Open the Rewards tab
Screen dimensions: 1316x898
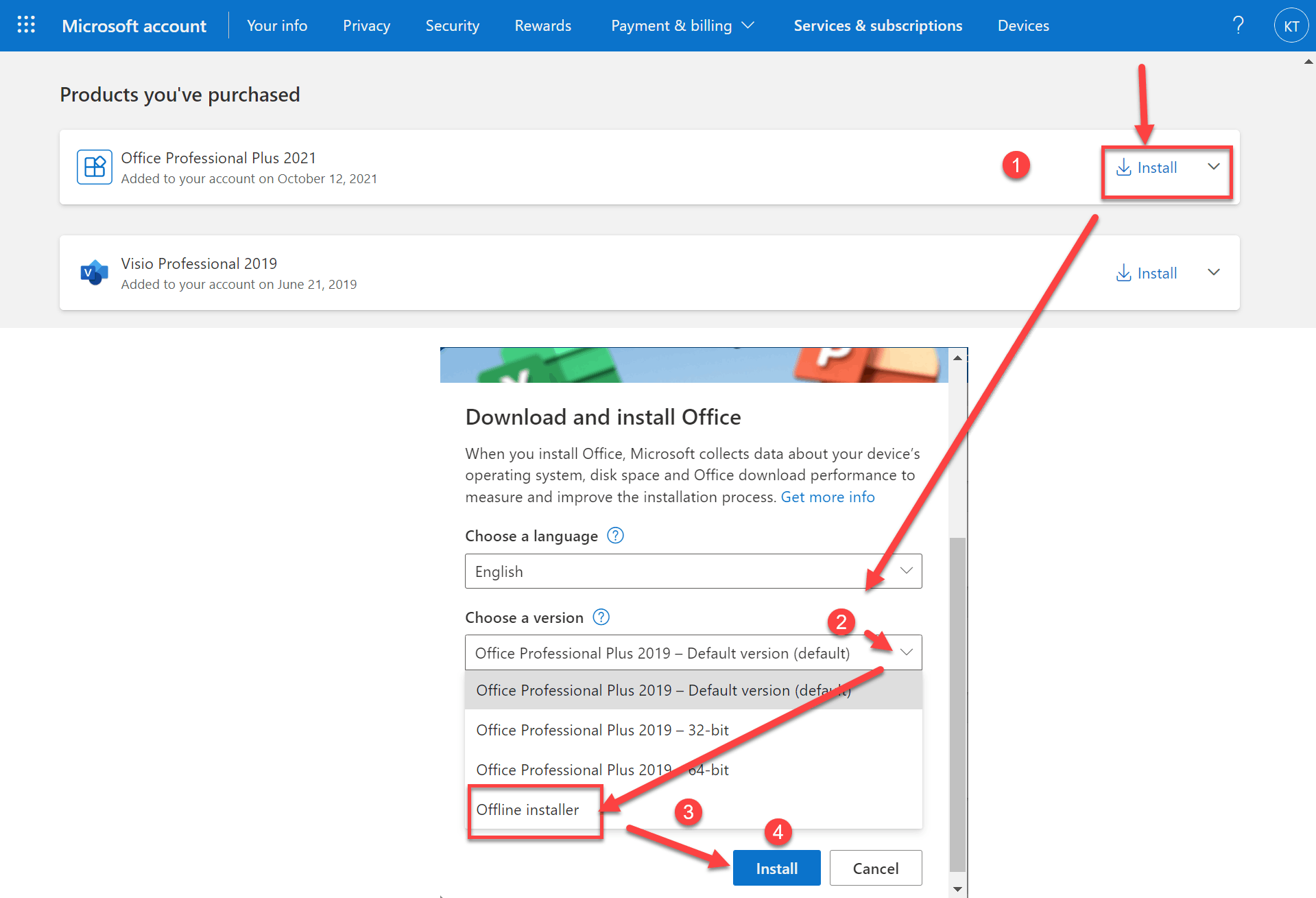pyautogui.click(x=543, y=25)
